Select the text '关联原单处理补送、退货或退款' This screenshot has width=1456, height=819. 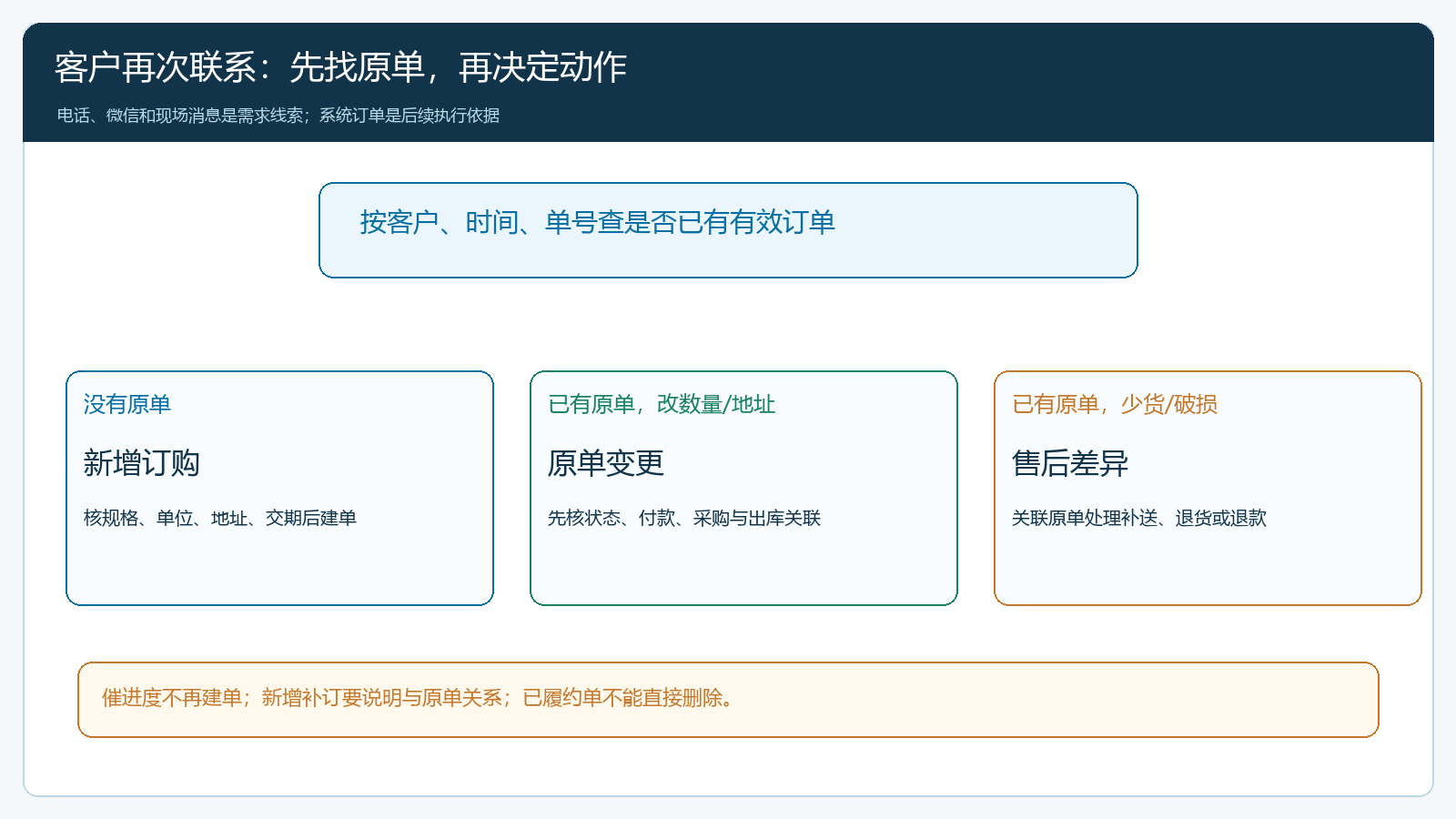pyautogui.click(x=1139, y=518)
